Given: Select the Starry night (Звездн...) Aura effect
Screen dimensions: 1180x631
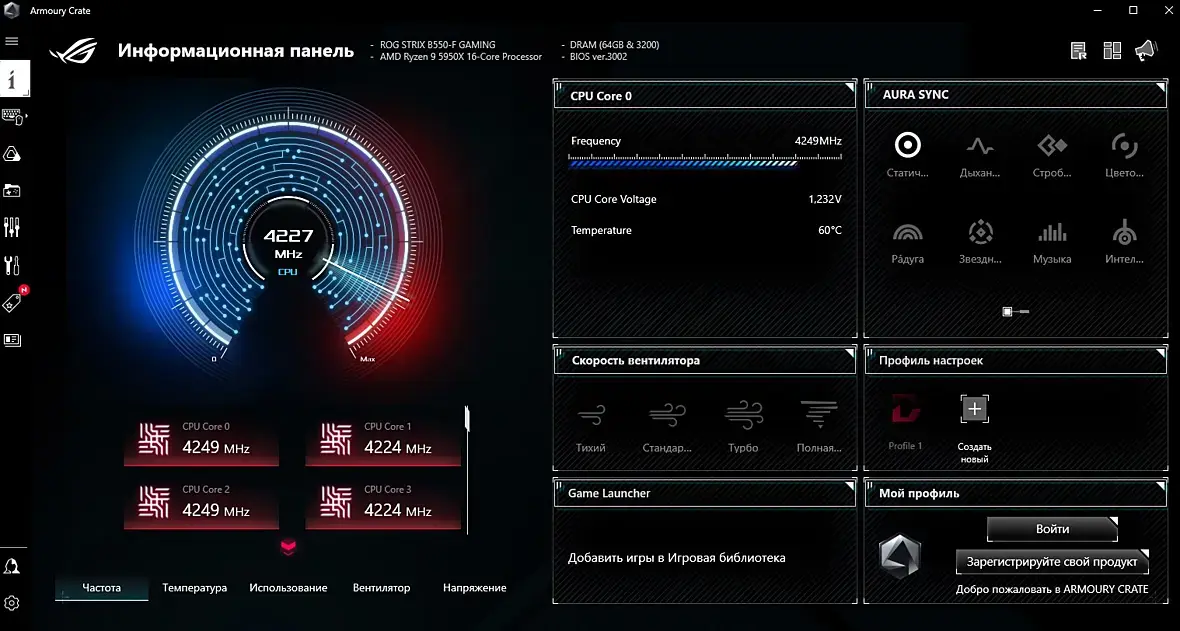Looking at the screenshot, I should pos(981,242).
